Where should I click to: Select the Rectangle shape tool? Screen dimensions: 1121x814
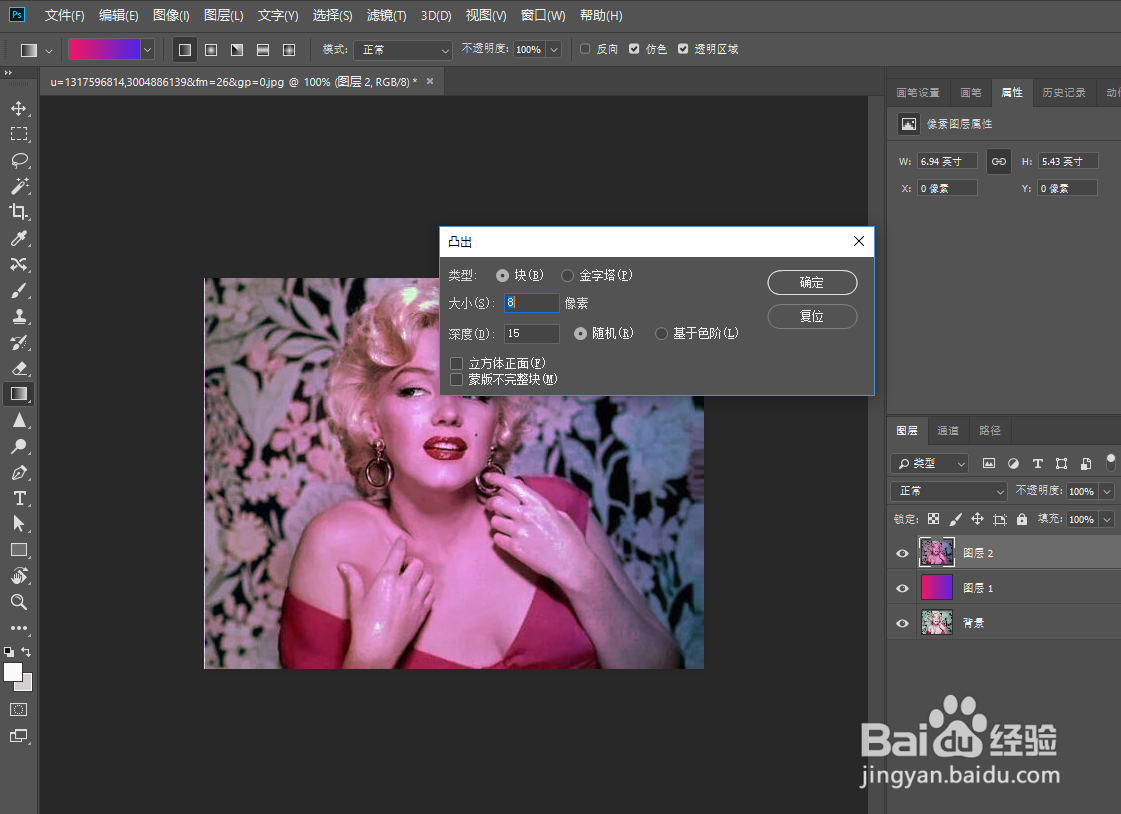point(19,550)
